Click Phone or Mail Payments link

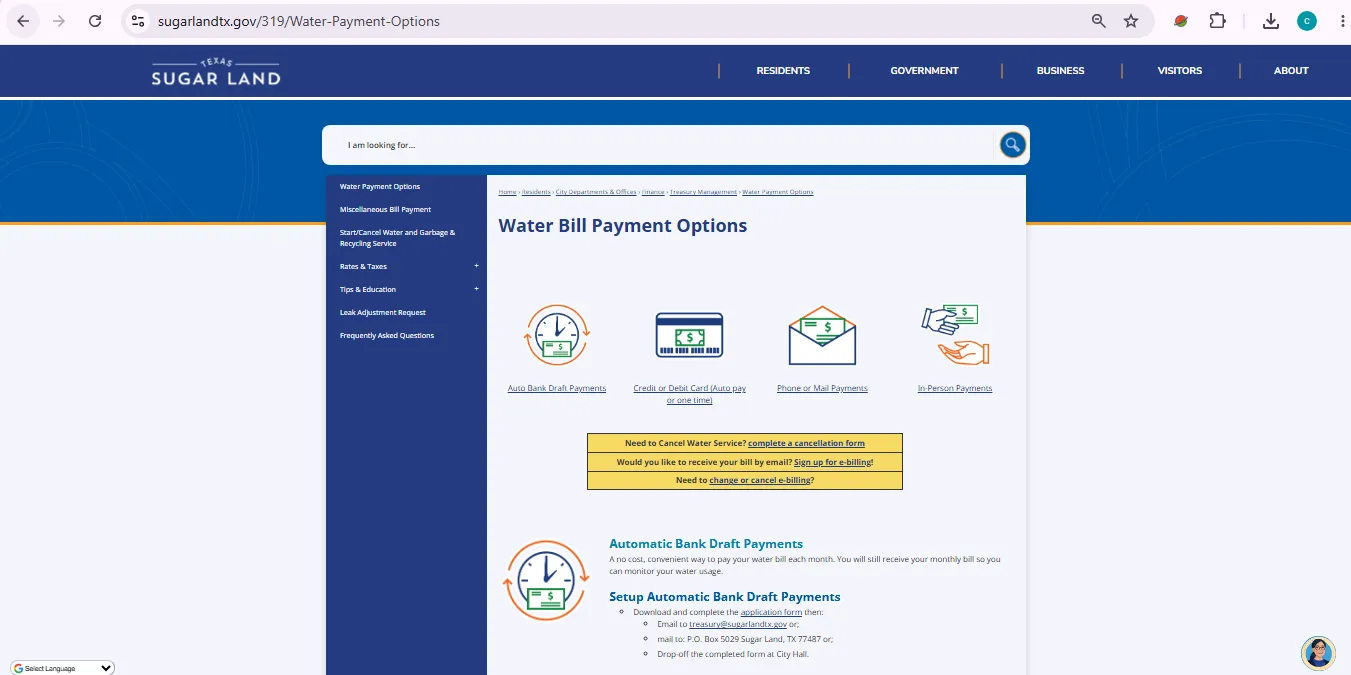(x=822, y=388)
